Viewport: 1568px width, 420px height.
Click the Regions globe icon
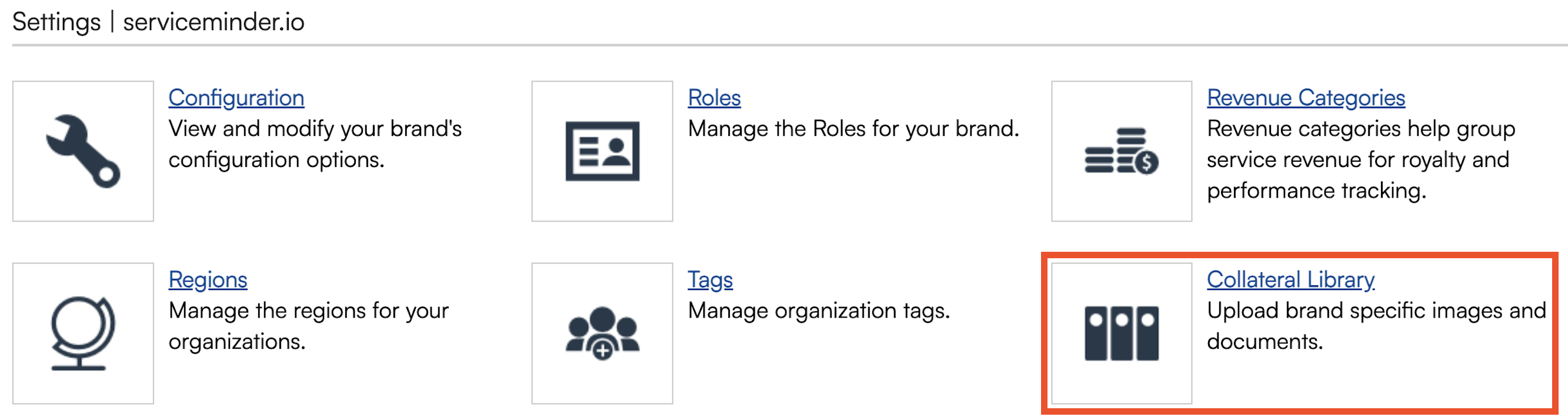[83, 333]
